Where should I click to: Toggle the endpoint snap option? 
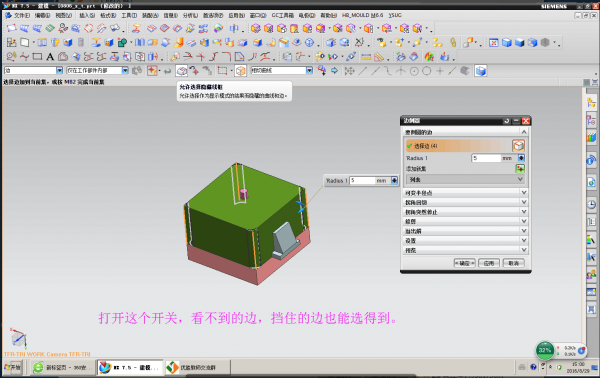pos(362,71)
